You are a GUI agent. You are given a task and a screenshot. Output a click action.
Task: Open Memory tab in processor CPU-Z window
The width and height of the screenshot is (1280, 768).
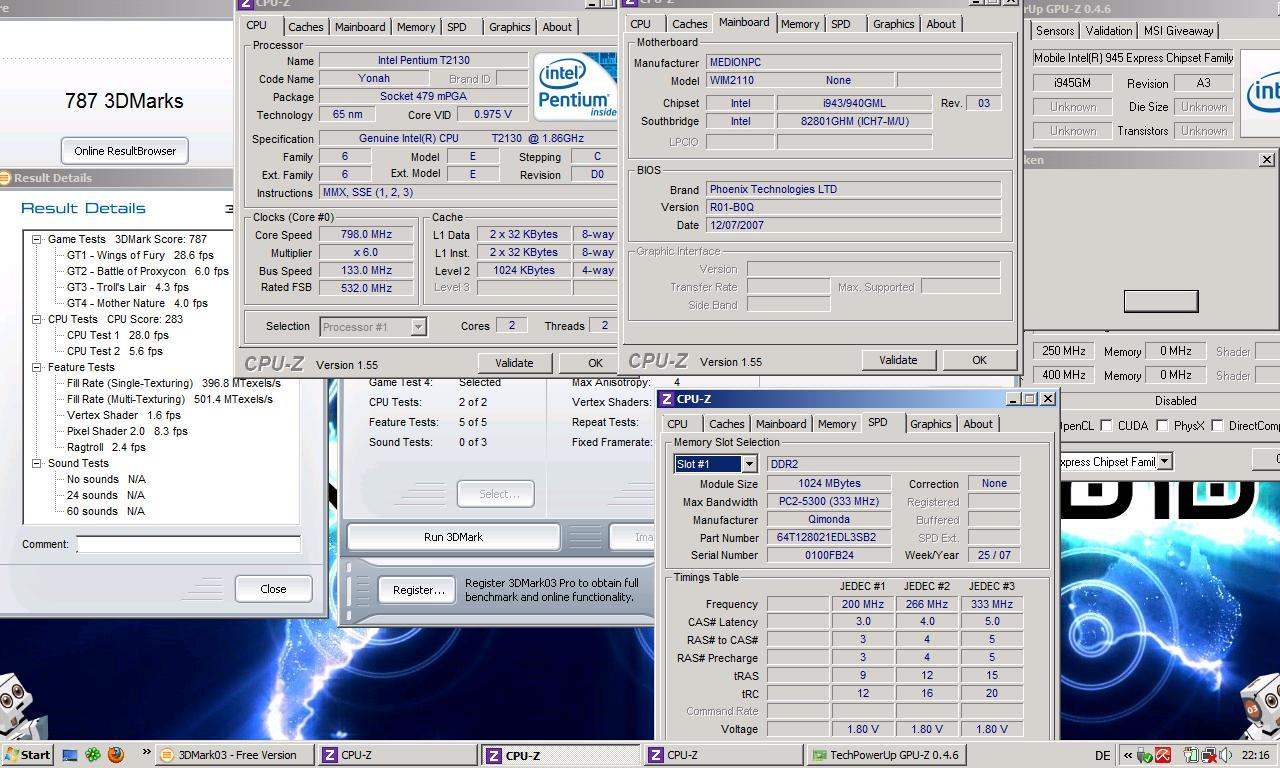[x=416, y=27]
